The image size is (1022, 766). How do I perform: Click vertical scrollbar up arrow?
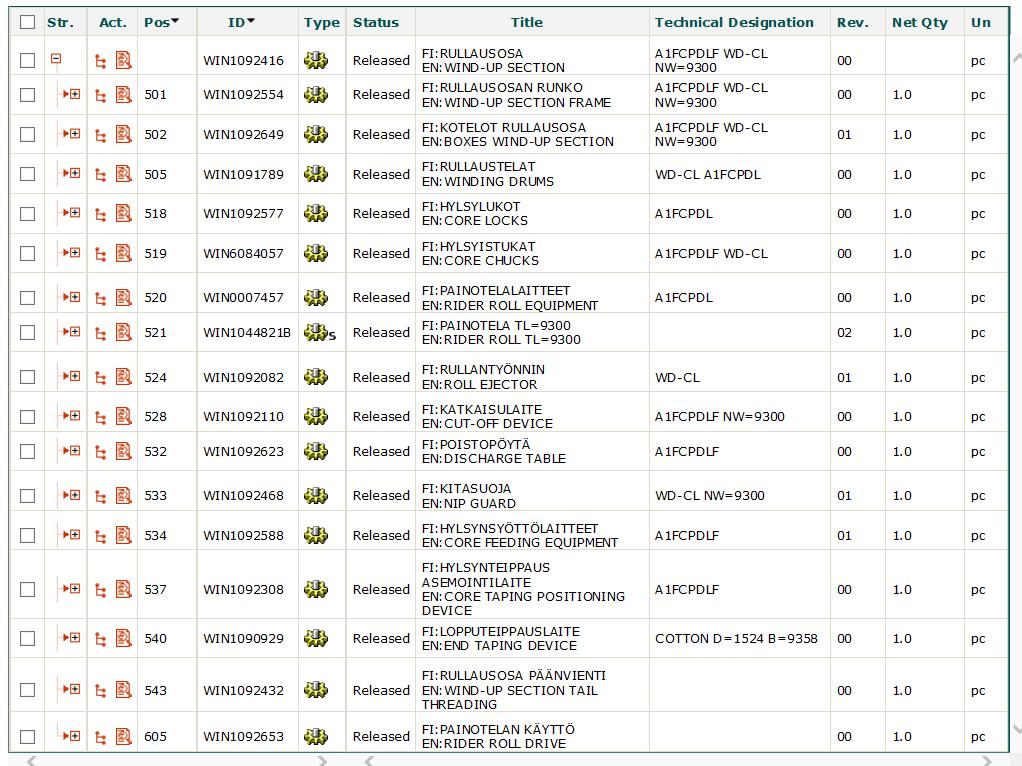click(x=1015, y=59)
